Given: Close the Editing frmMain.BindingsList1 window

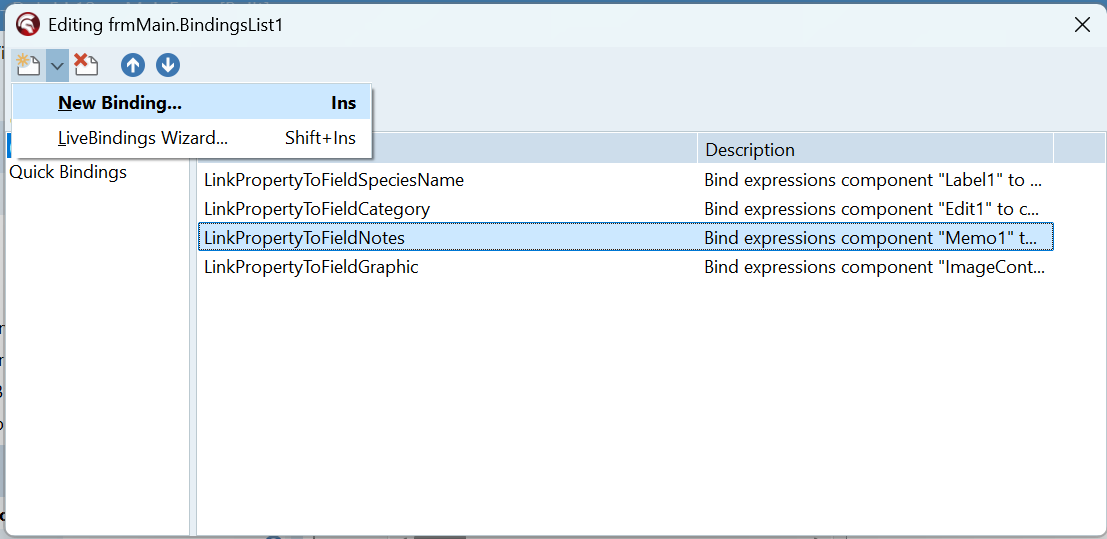Looking at the screenshot, I should [1082, 25].
